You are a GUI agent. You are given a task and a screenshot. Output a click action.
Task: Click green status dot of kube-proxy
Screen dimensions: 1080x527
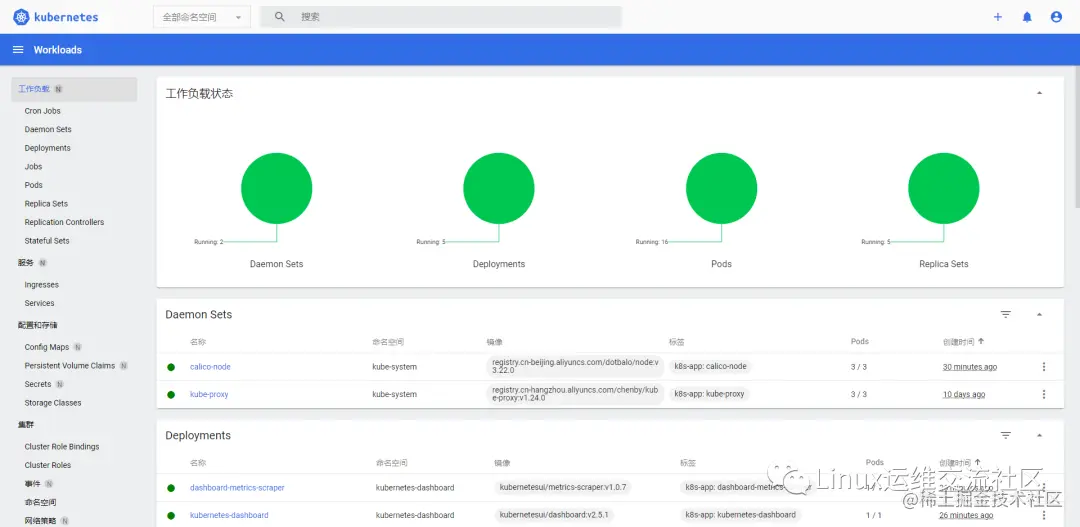pyautogui.click(x=171, y=395)
